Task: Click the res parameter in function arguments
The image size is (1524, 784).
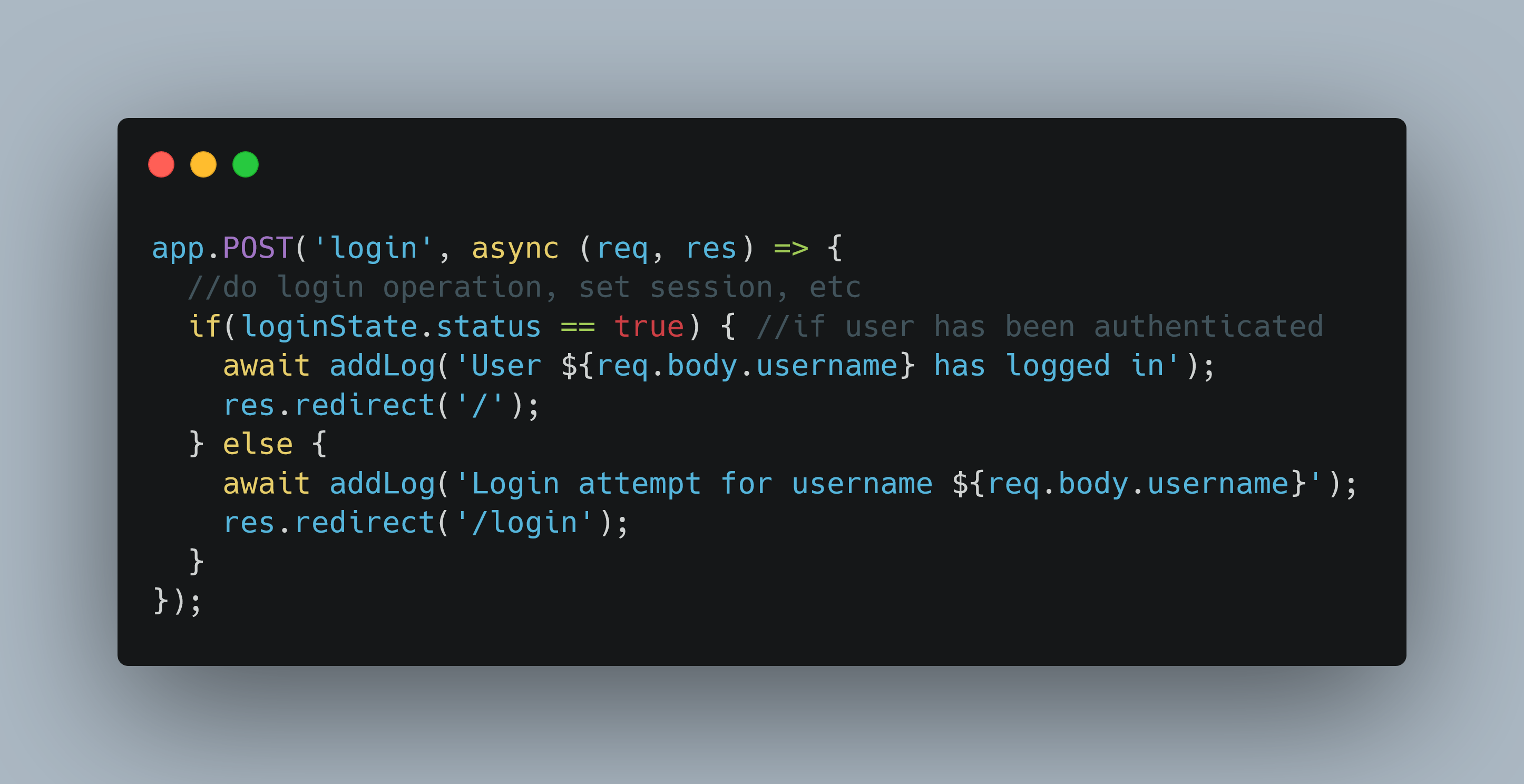Action: [x=711, y=249]
